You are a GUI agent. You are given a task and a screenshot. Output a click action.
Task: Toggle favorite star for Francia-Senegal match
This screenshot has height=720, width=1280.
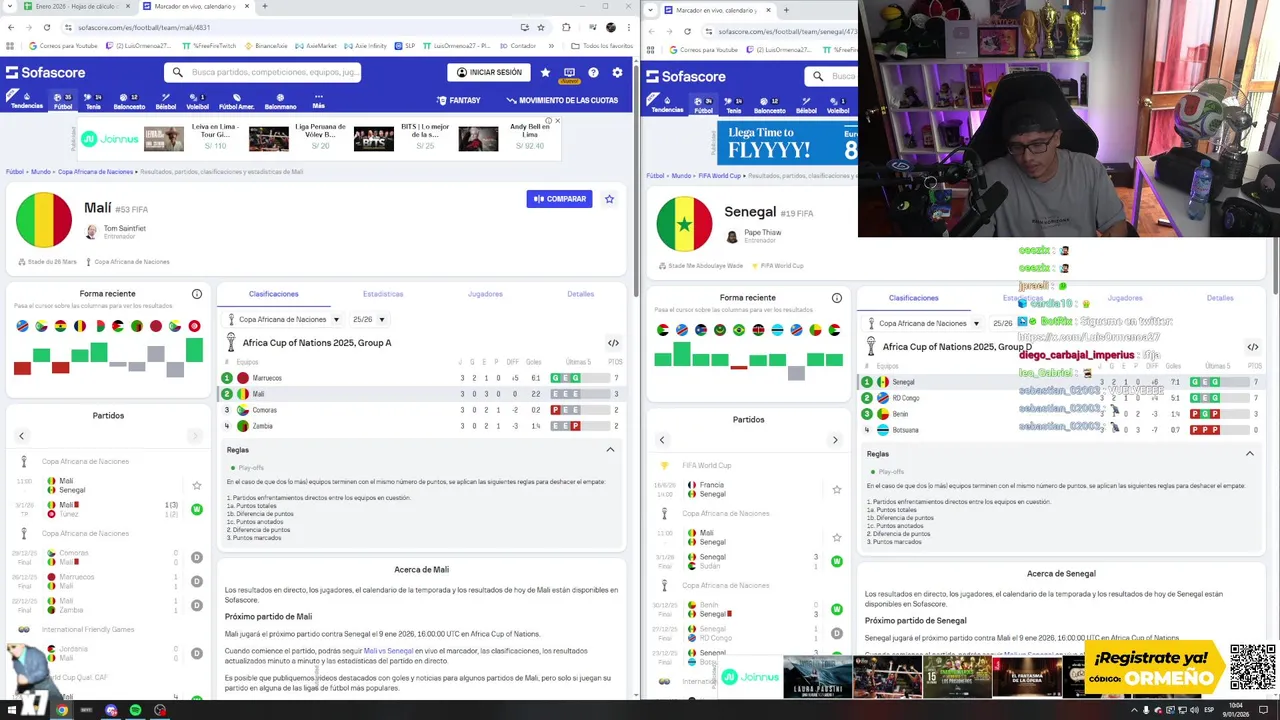click(x=837, y=490)
